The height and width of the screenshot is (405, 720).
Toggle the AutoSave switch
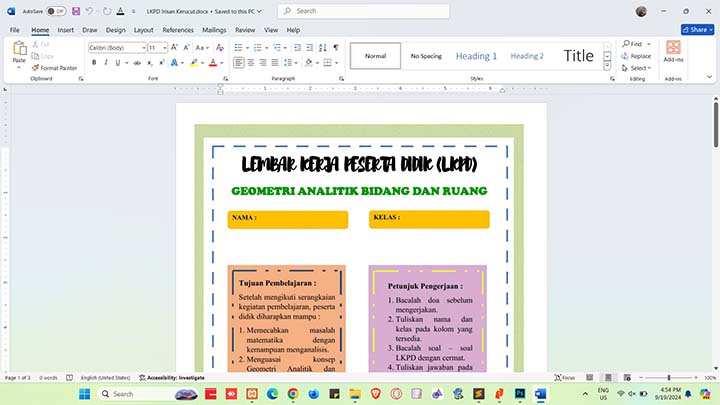coord(56,11)
